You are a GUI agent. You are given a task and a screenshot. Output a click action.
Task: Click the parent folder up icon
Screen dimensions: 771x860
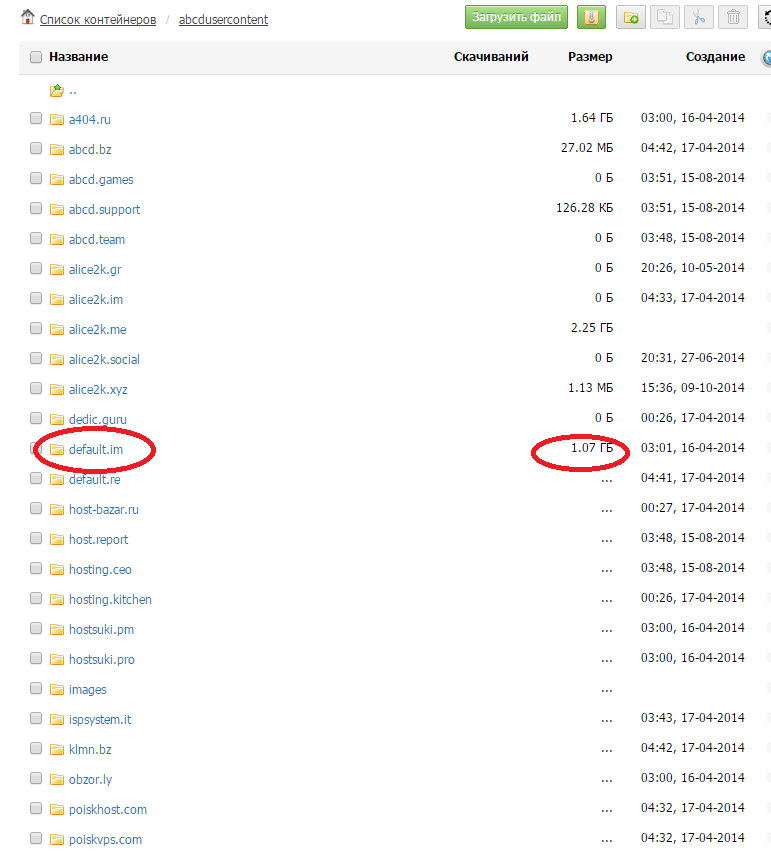(x=57, y=90)
